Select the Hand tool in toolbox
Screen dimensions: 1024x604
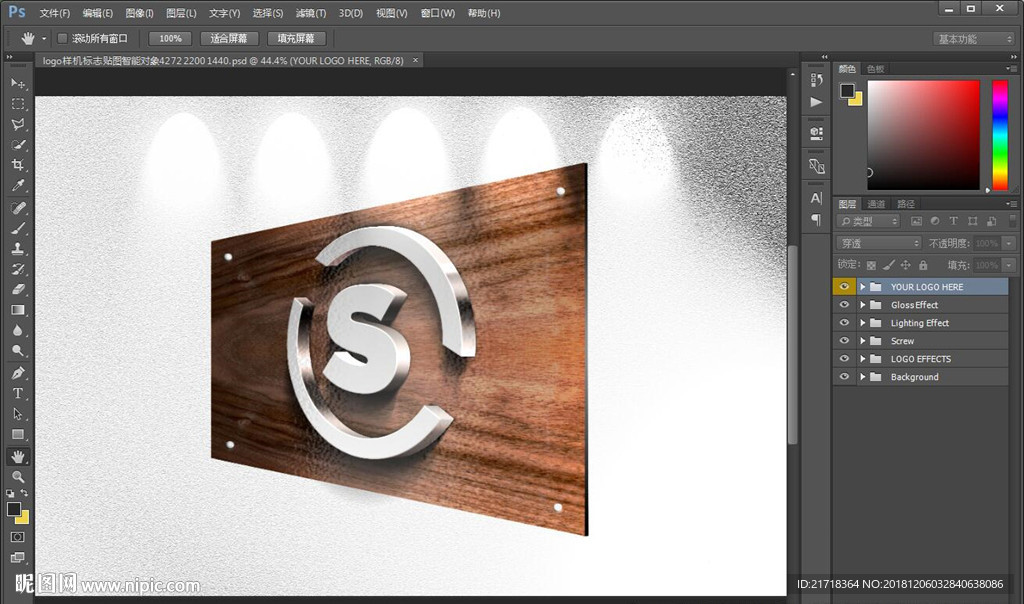pos(18,456)
